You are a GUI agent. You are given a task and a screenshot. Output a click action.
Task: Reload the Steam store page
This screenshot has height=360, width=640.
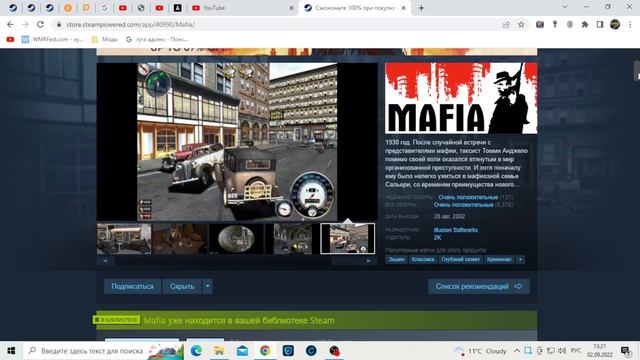(40, 24)
